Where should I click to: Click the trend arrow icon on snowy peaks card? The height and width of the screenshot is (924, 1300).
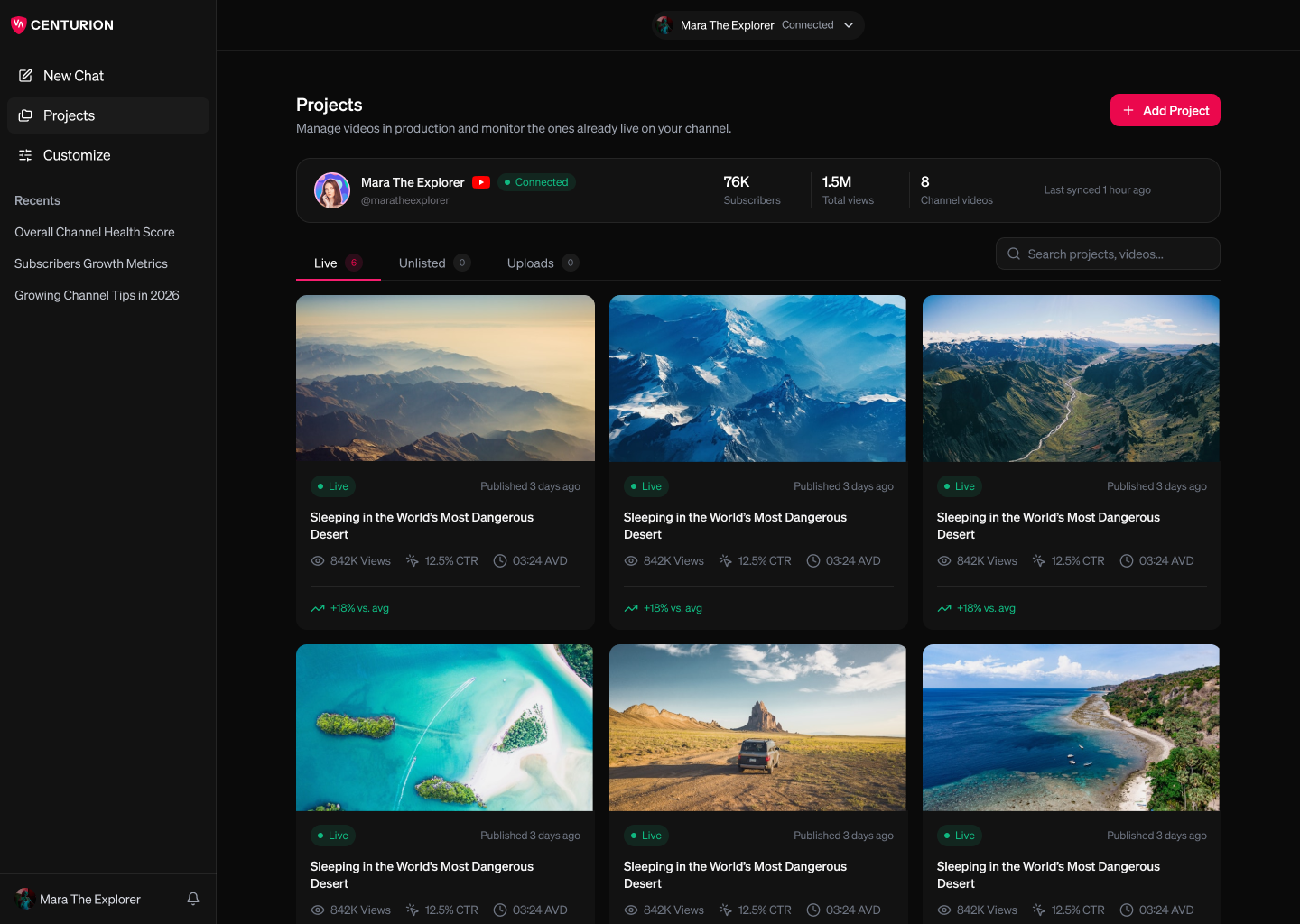tap(631, 608)
